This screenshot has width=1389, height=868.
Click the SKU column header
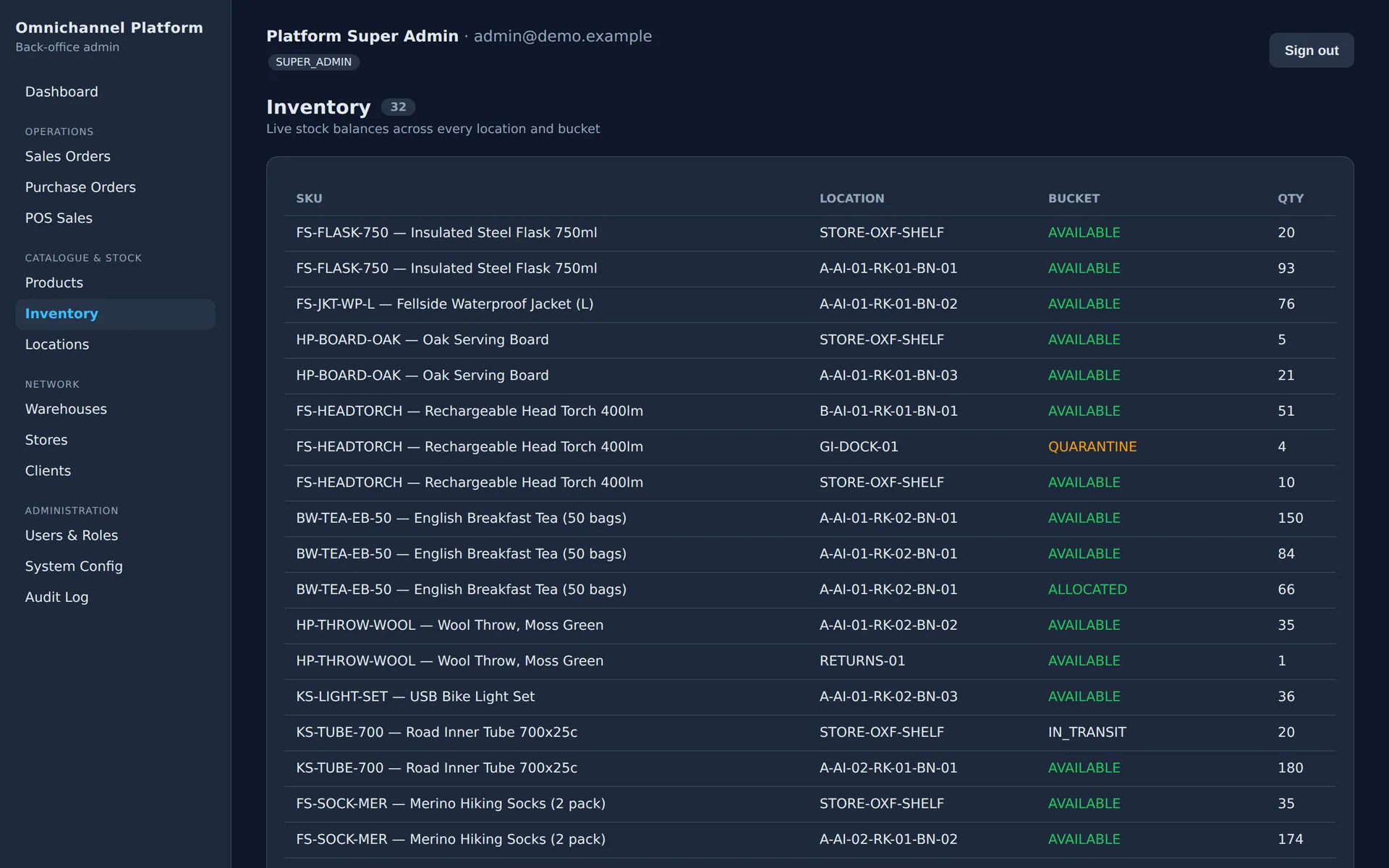pyautogui.click(x=309, y=198)
